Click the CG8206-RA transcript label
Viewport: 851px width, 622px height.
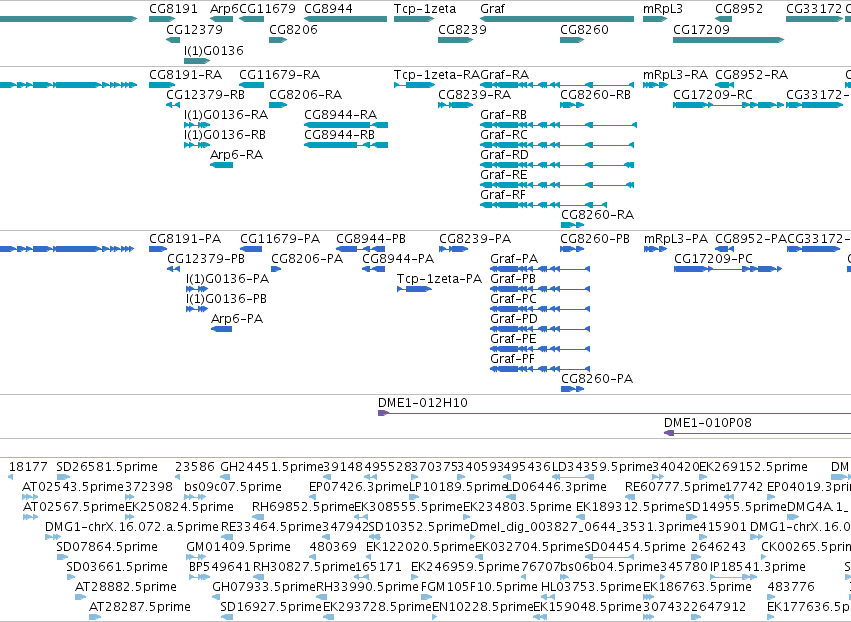click(306, 94)
